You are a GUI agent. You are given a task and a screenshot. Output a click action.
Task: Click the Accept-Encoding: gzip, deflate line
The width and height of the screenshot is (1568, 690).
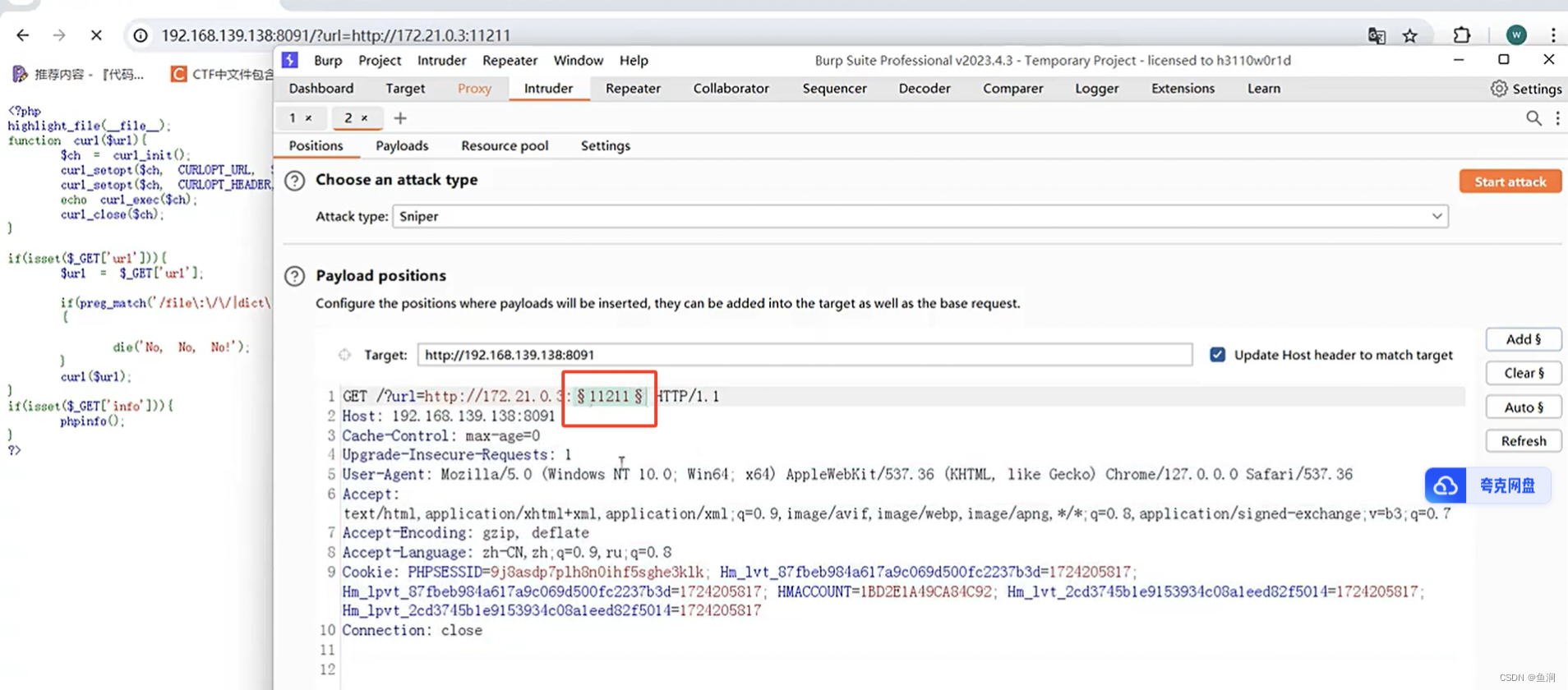pos(466,533)
